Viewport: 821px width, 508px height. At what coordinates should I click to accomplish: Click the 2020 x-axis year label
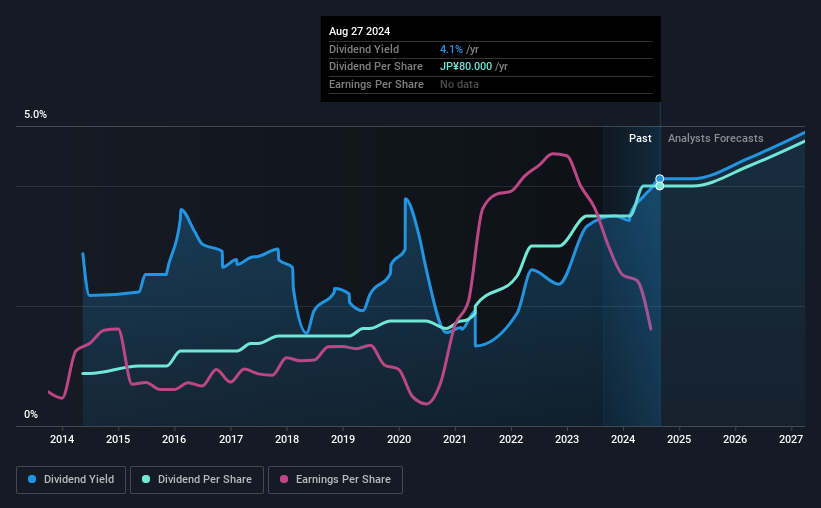tap(399, 439)
